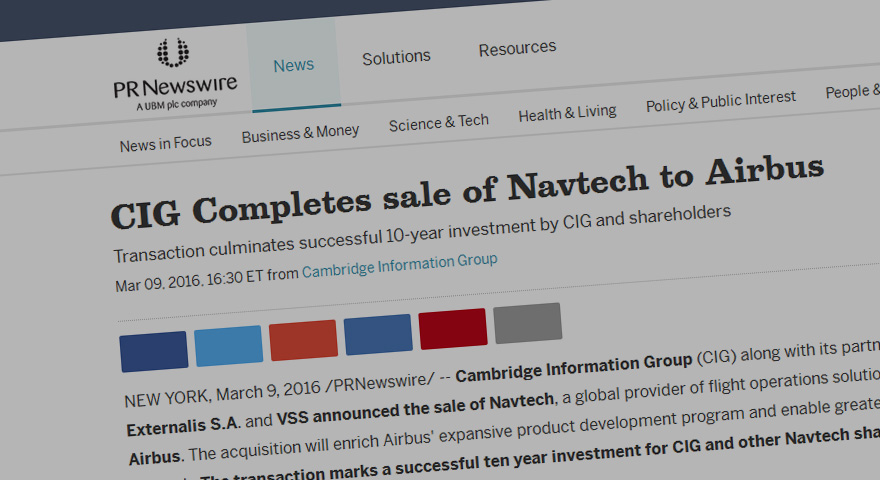Click the article subtitle about 10-year investment
Image resolution: width=880 pixels, height=480 pixels.
click(422, 232)
